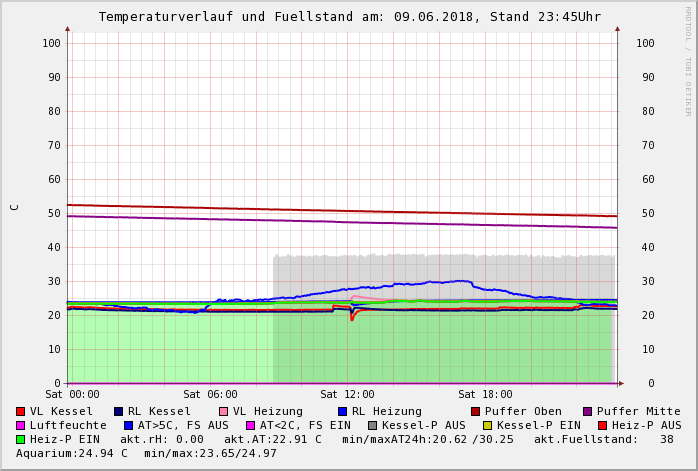
Task: Click the Sat 18:00 time axis label
Action: tap(484, 395)
